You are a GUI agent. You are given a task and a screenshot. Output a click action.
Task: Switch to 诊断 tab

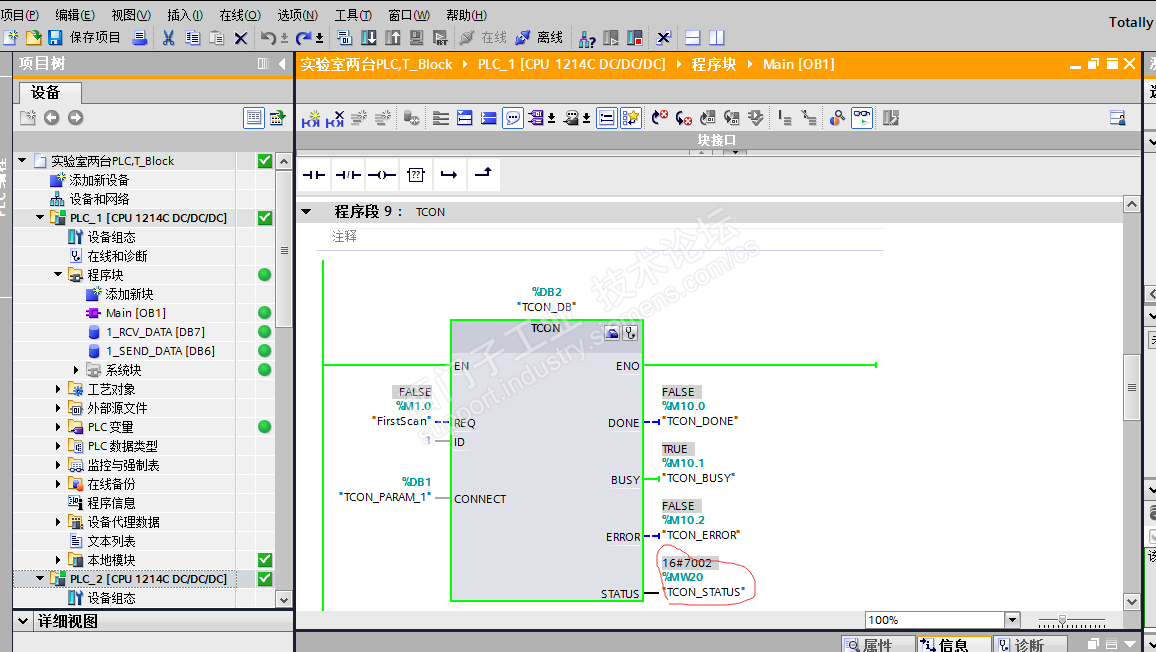point(1029,645)
